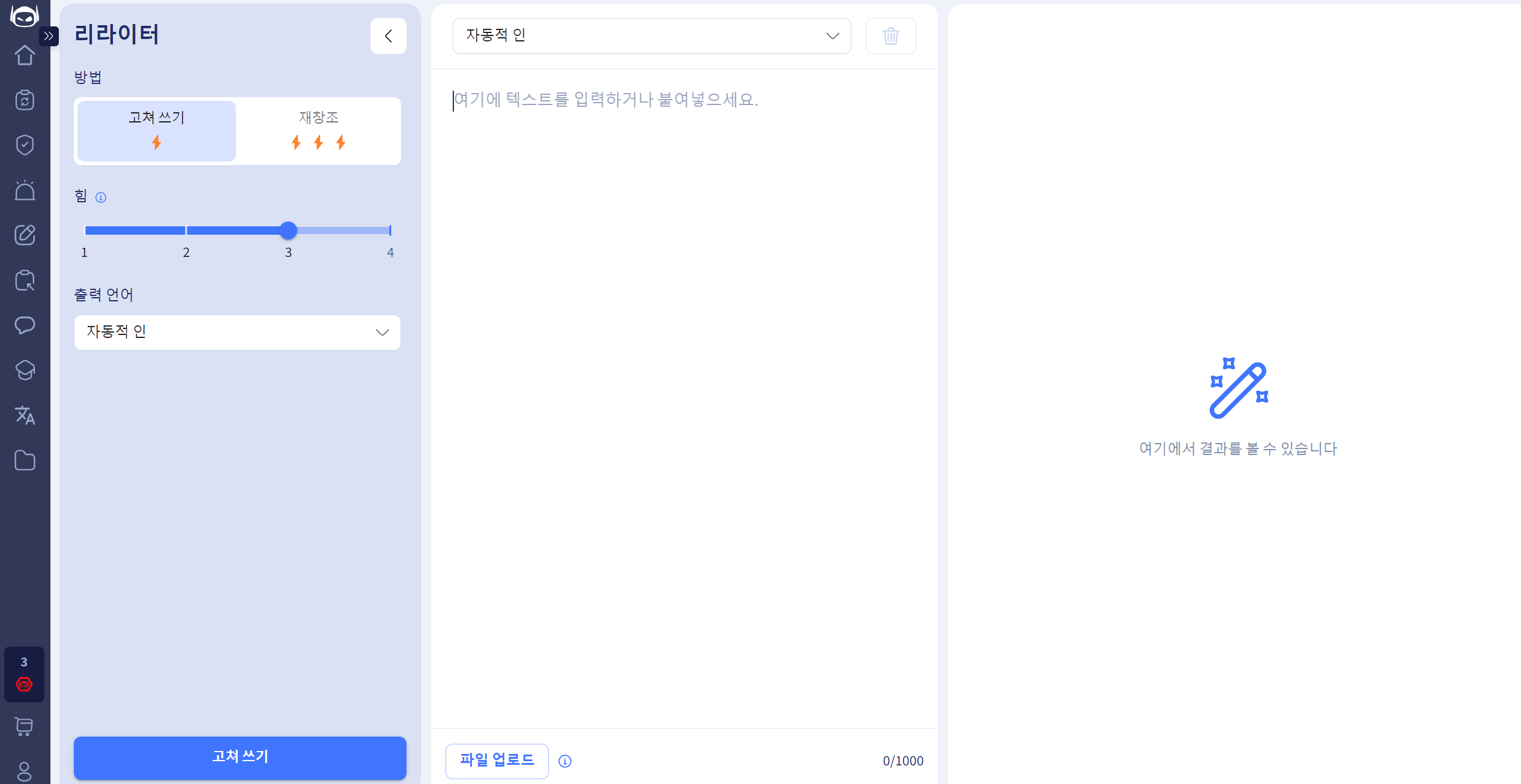The height and width of the screenshot is (784, 1521).
Task: Collapse the 리라이터 settings panel with back chevron
Action: 388,35
